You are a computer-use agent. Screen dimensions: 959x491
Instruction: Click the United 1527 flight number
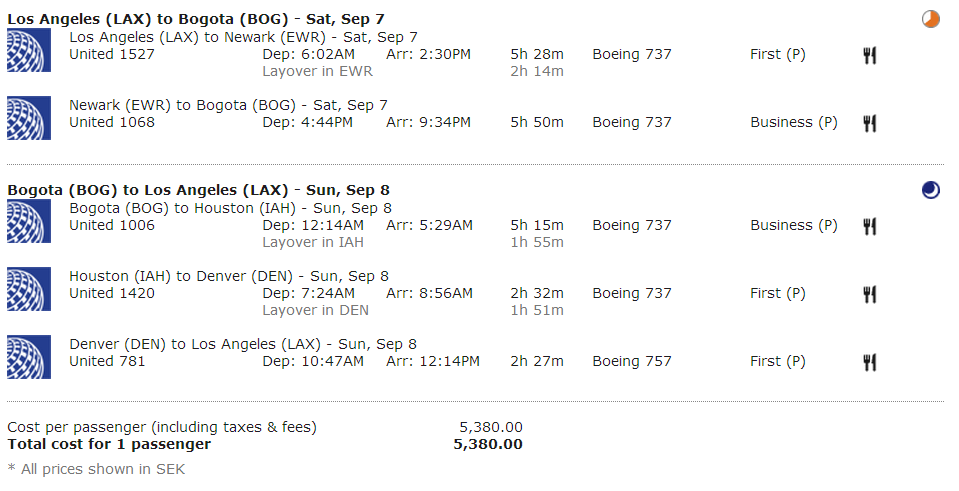point(112,54)
